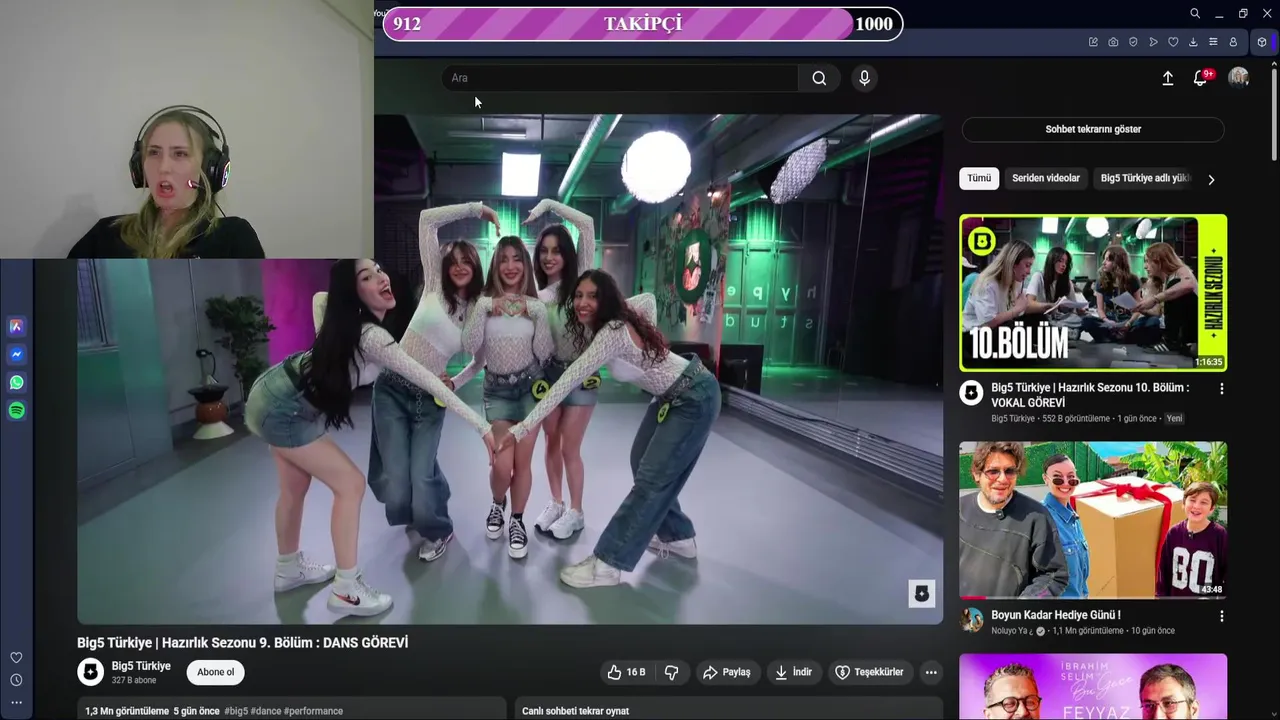Click the #performance hashtag
Screen dimensions: 1280x720
tap(313, 711)
